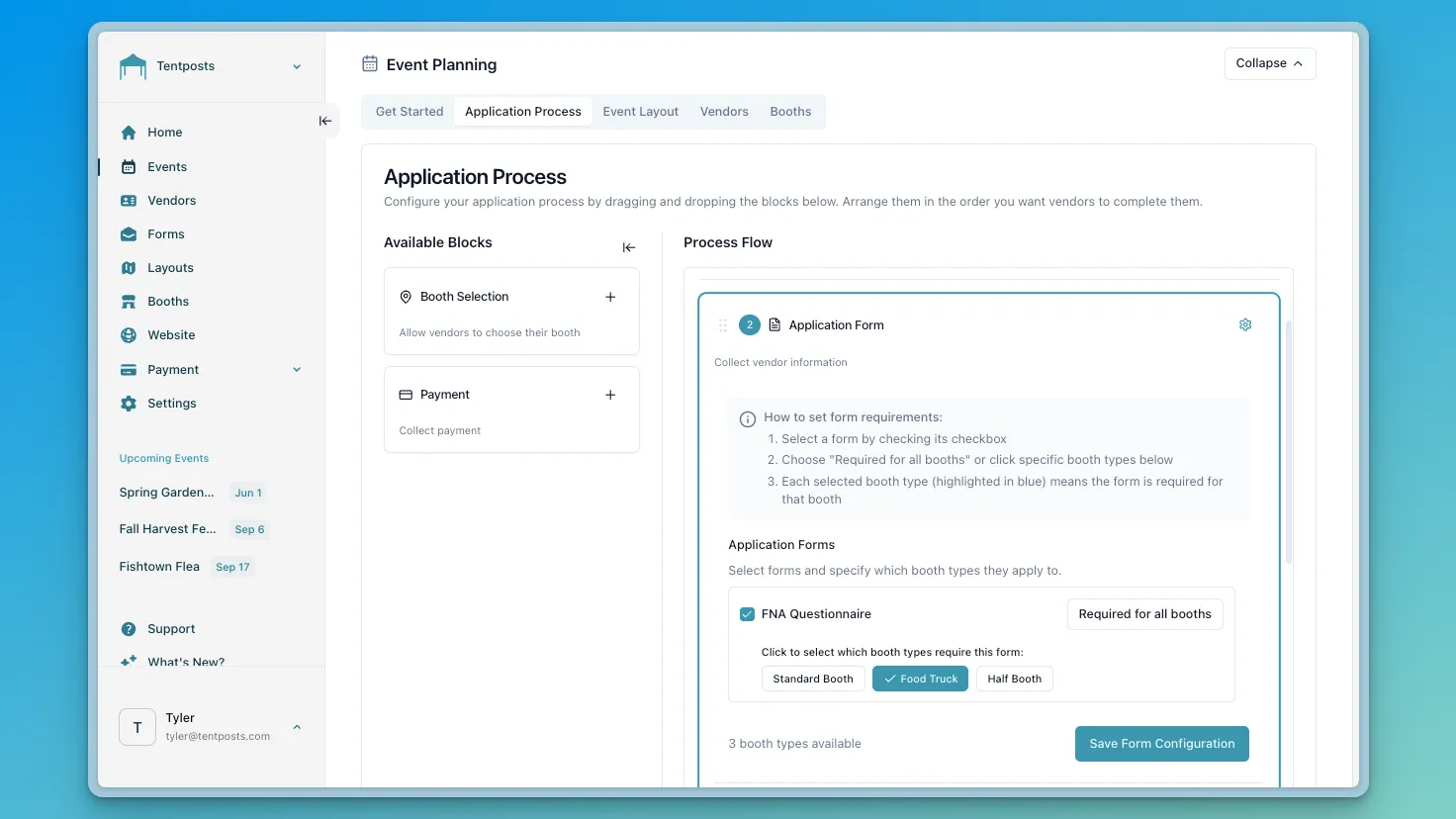
Task: Click the Tentposts logo icon
Action: [x=132, y=65]
